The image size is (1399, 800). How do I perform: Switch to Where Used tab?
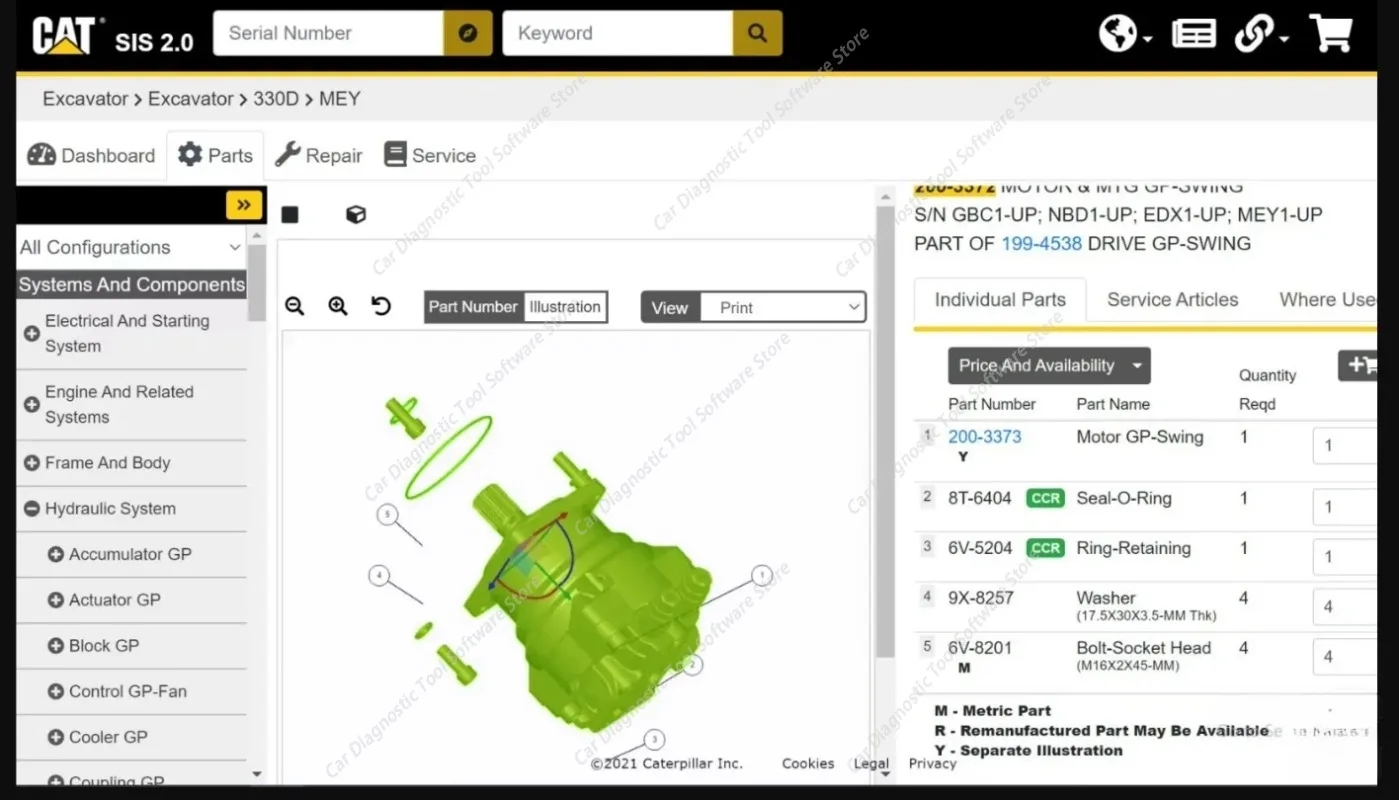1328,300
